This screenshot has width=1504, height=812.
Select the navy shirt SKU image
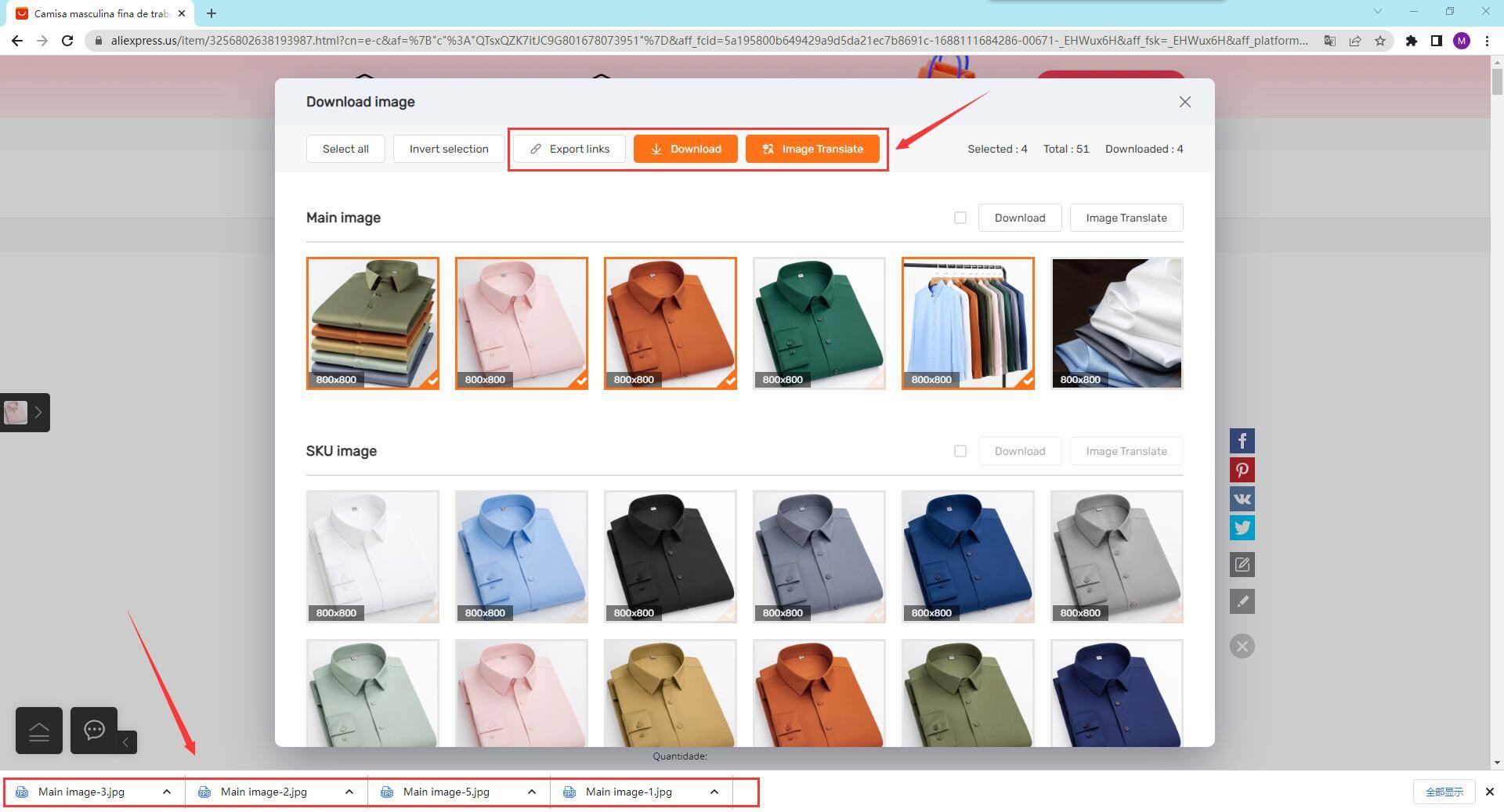(1117, 693)
